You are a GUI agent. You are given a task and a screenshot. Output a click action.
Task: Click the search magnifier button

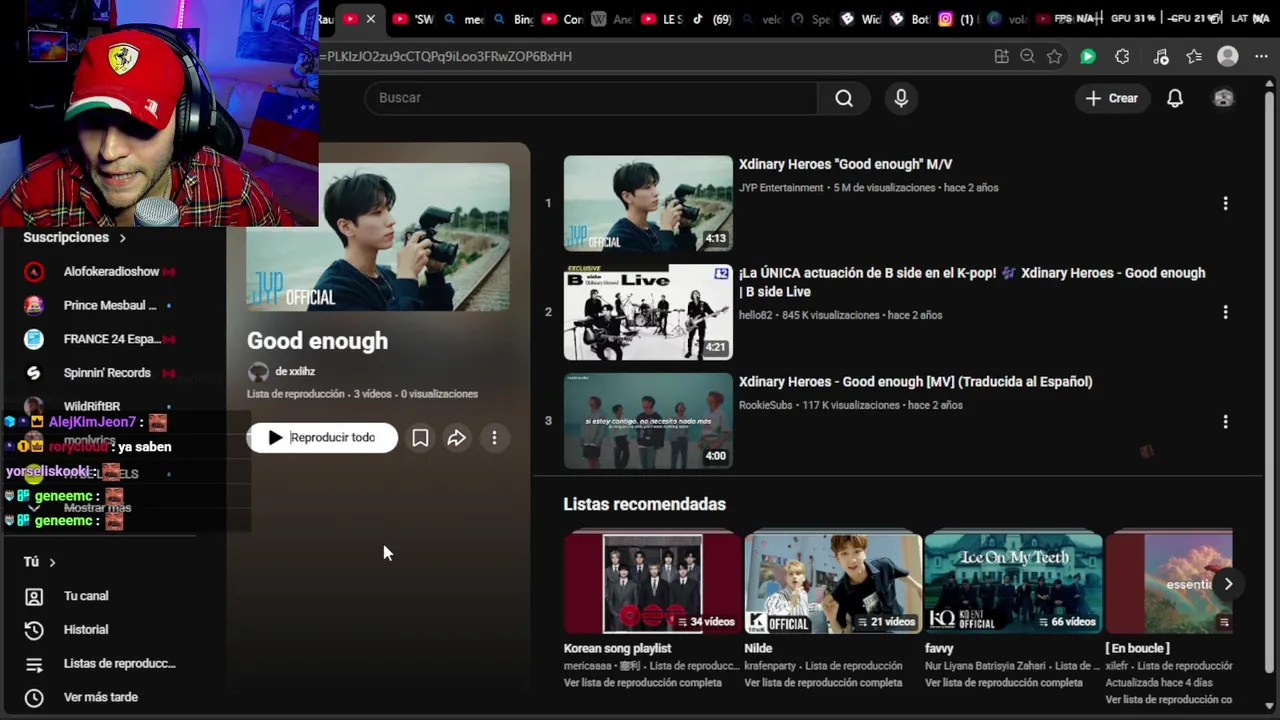[x=844, y=98]
